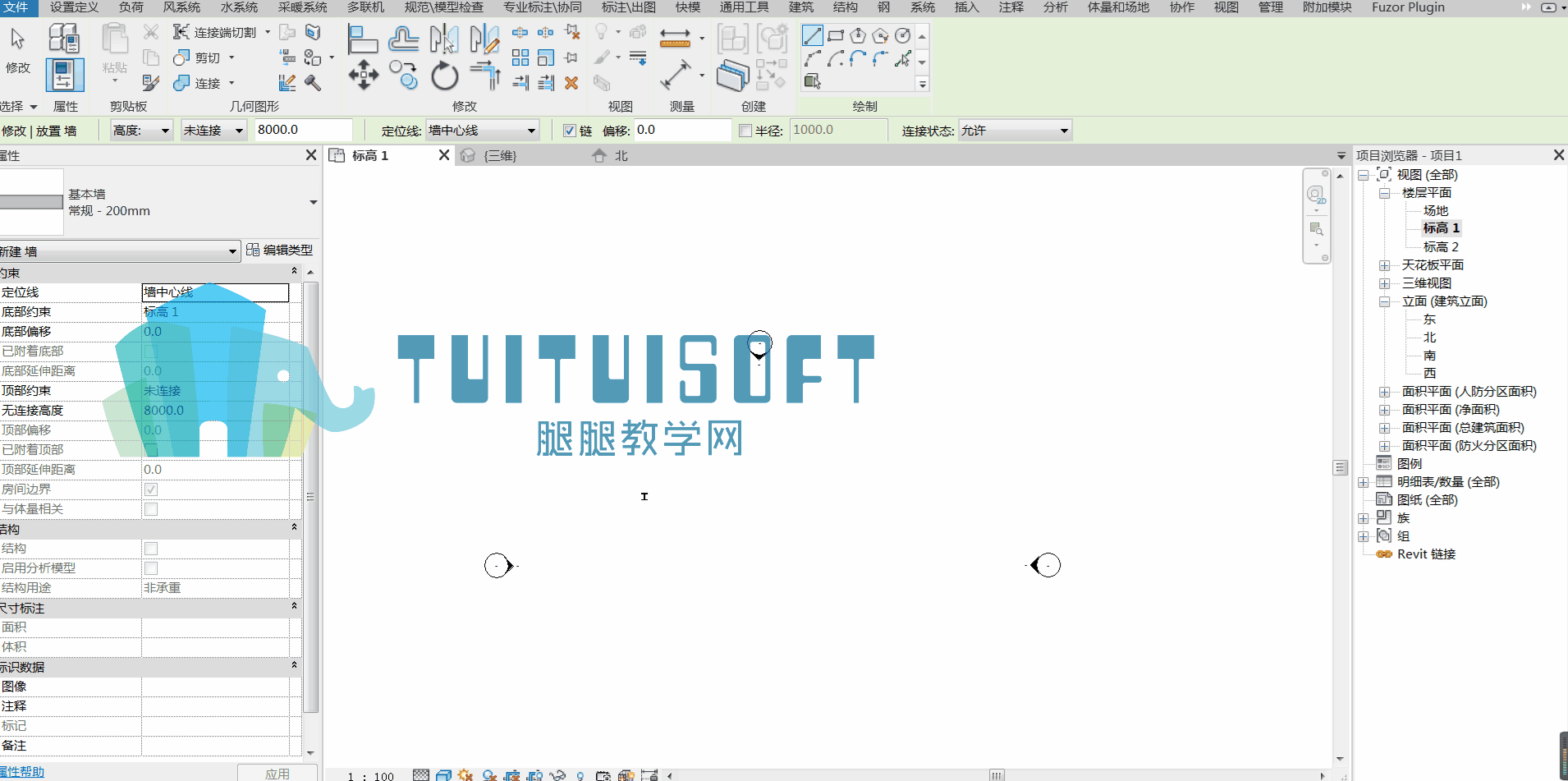Select the Array tool icon
The height and width of the screenshot is (781, 1568).
tap(520, 57)
